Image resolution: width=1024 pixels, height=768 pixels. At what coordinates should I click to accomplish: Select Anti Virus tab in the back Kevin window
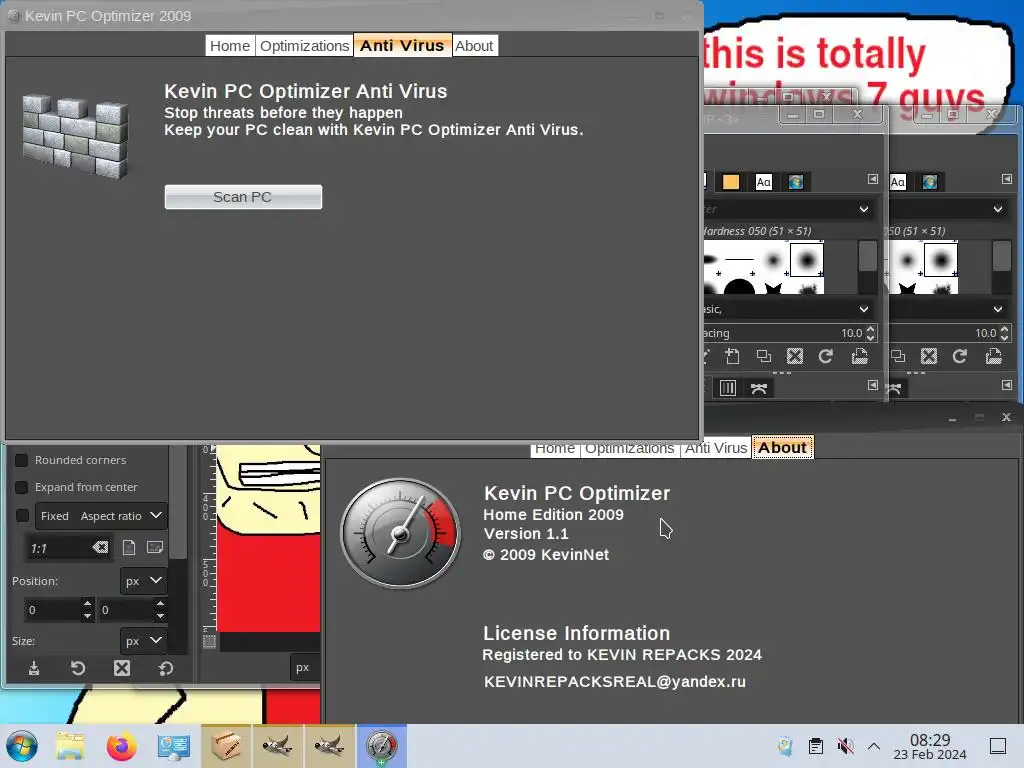[x=716, y=448]
